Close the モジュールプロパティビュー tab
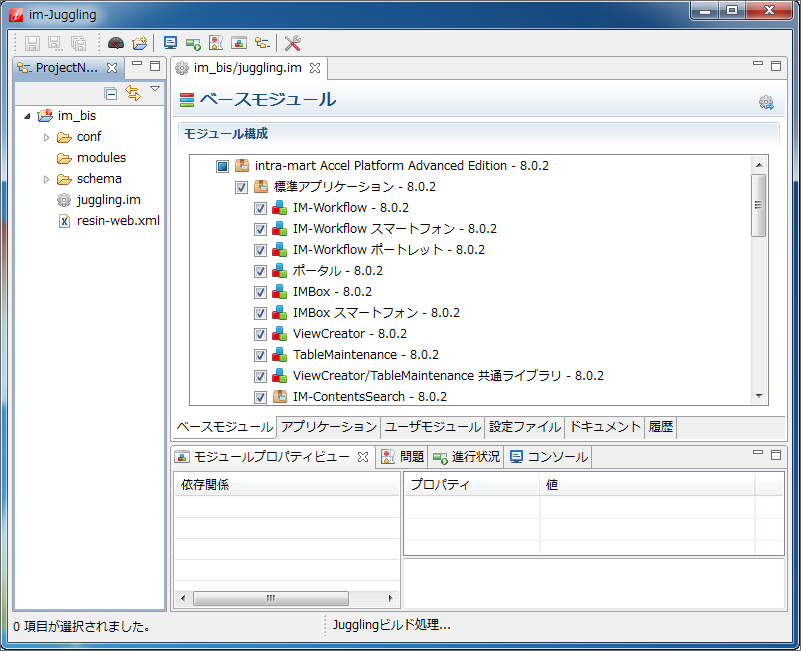Screen dimensions: 801x651 pos(363,457)
